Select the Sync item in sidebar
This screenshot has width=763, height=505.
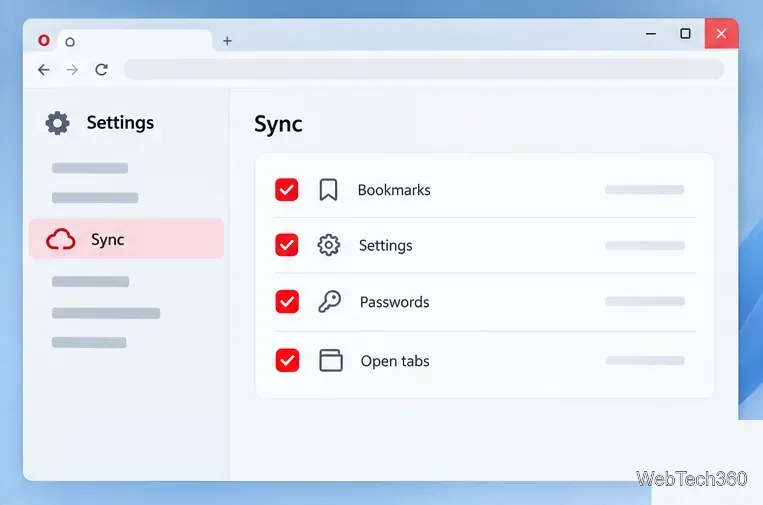pyautogui.click(x=127, y=238)
